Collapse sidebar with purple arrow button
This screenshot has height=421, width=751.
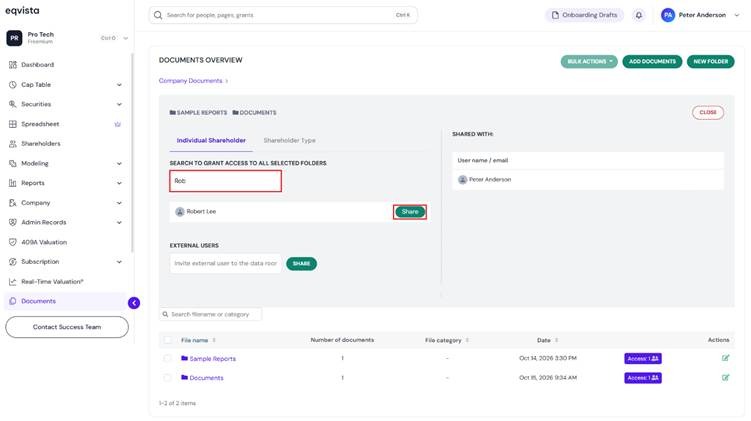(134, 303)
